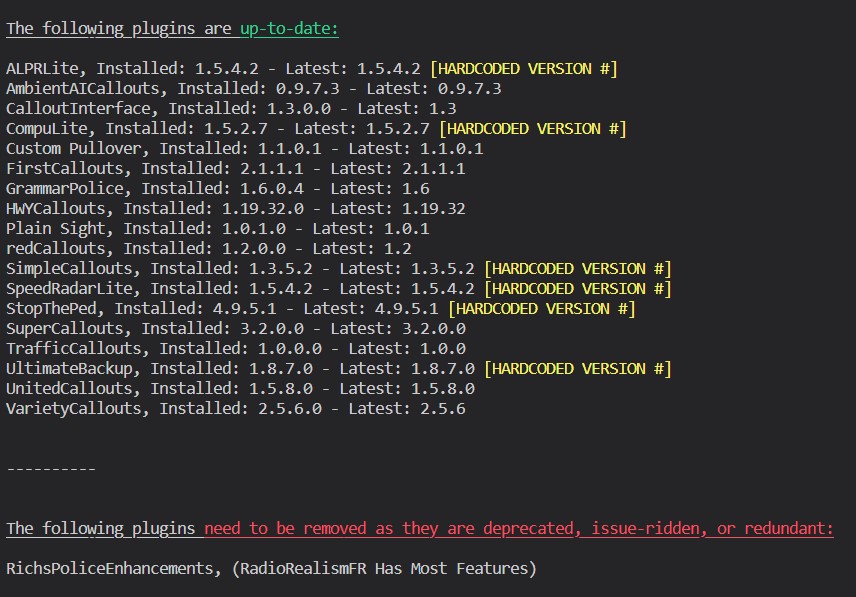Click HARDCODED VERSION tag next to ALPRLite

(524, 69)
